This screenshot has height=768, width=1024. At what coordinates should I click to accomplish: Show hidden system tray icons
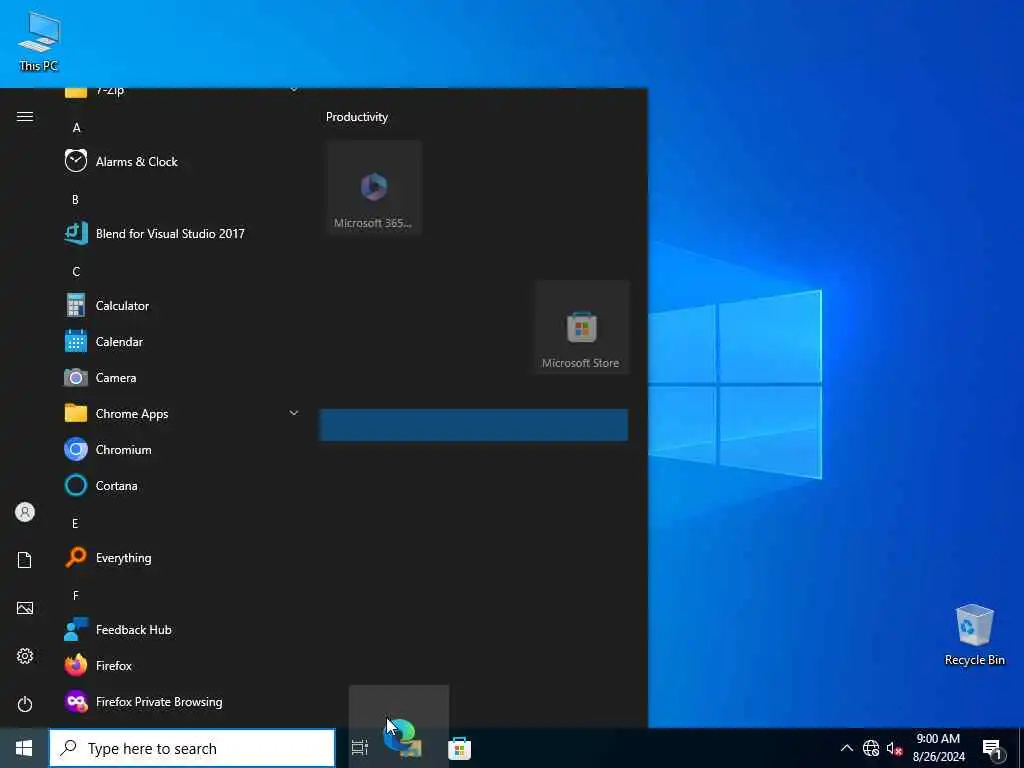(x=846, y=748)
